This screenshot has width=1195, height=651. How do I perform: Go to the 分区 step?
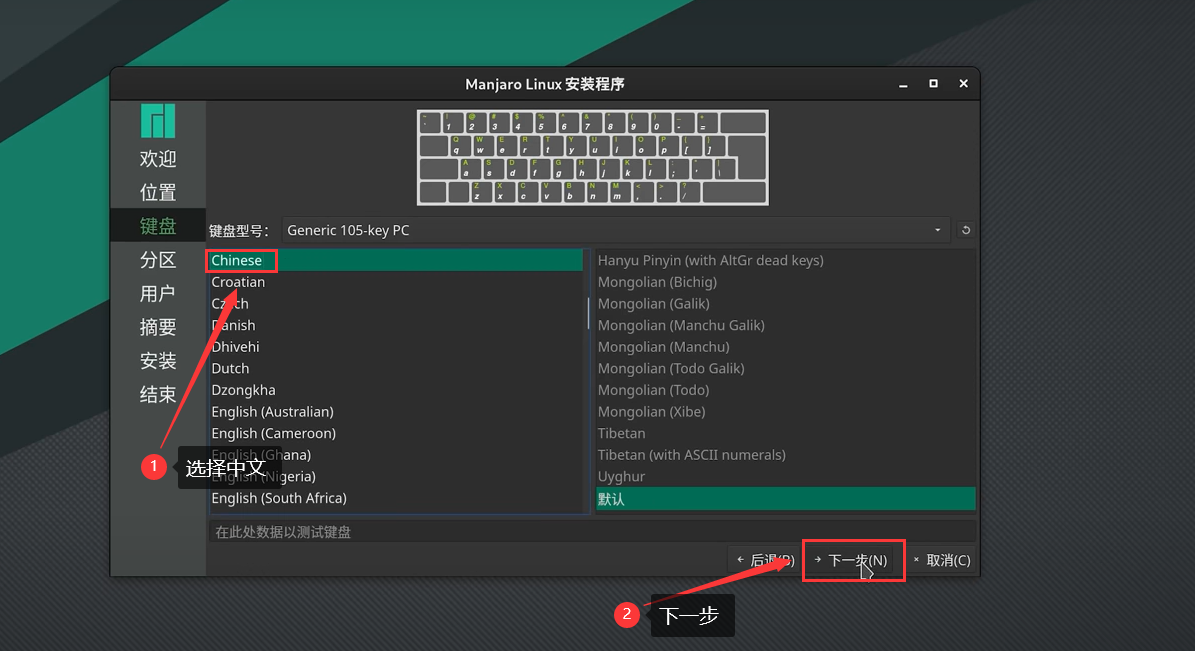coord(158,260)
